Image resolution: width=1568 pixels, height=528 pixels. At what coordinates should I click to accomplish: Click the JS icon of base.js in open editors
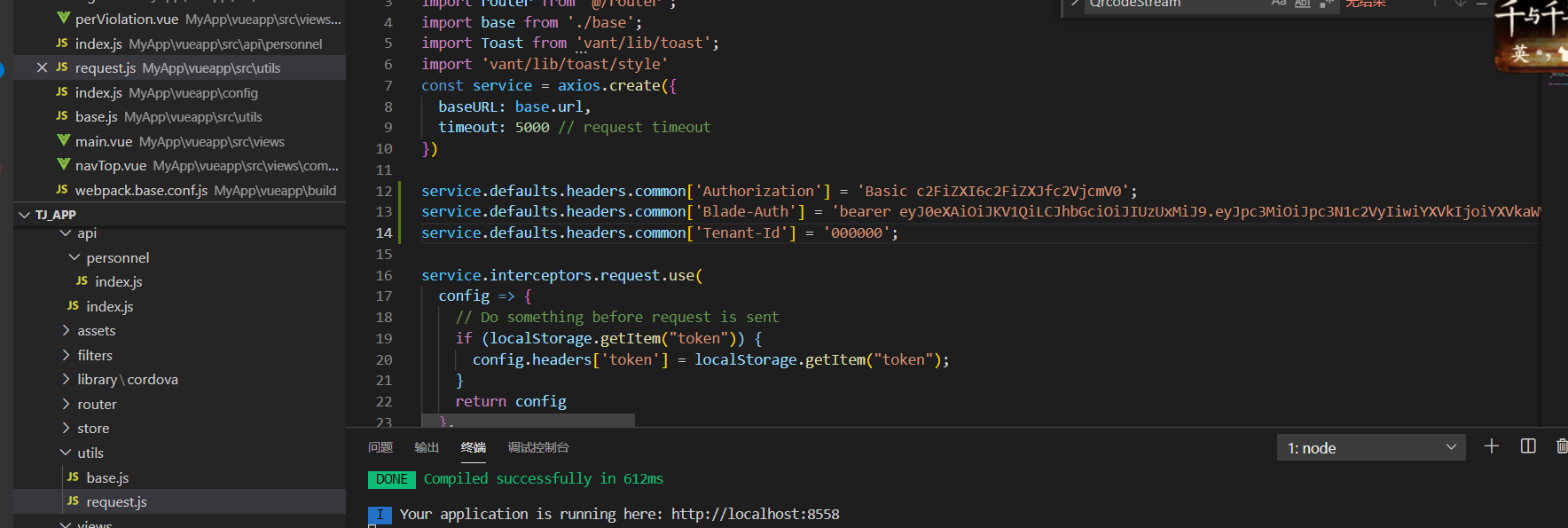coord(62,116)
